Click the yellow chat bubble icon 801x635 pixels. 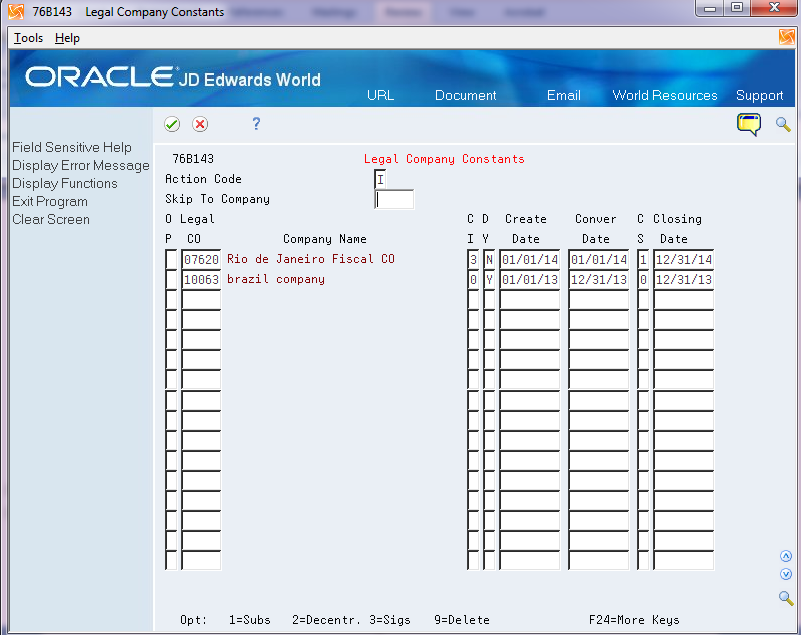[x=749, y=125]
